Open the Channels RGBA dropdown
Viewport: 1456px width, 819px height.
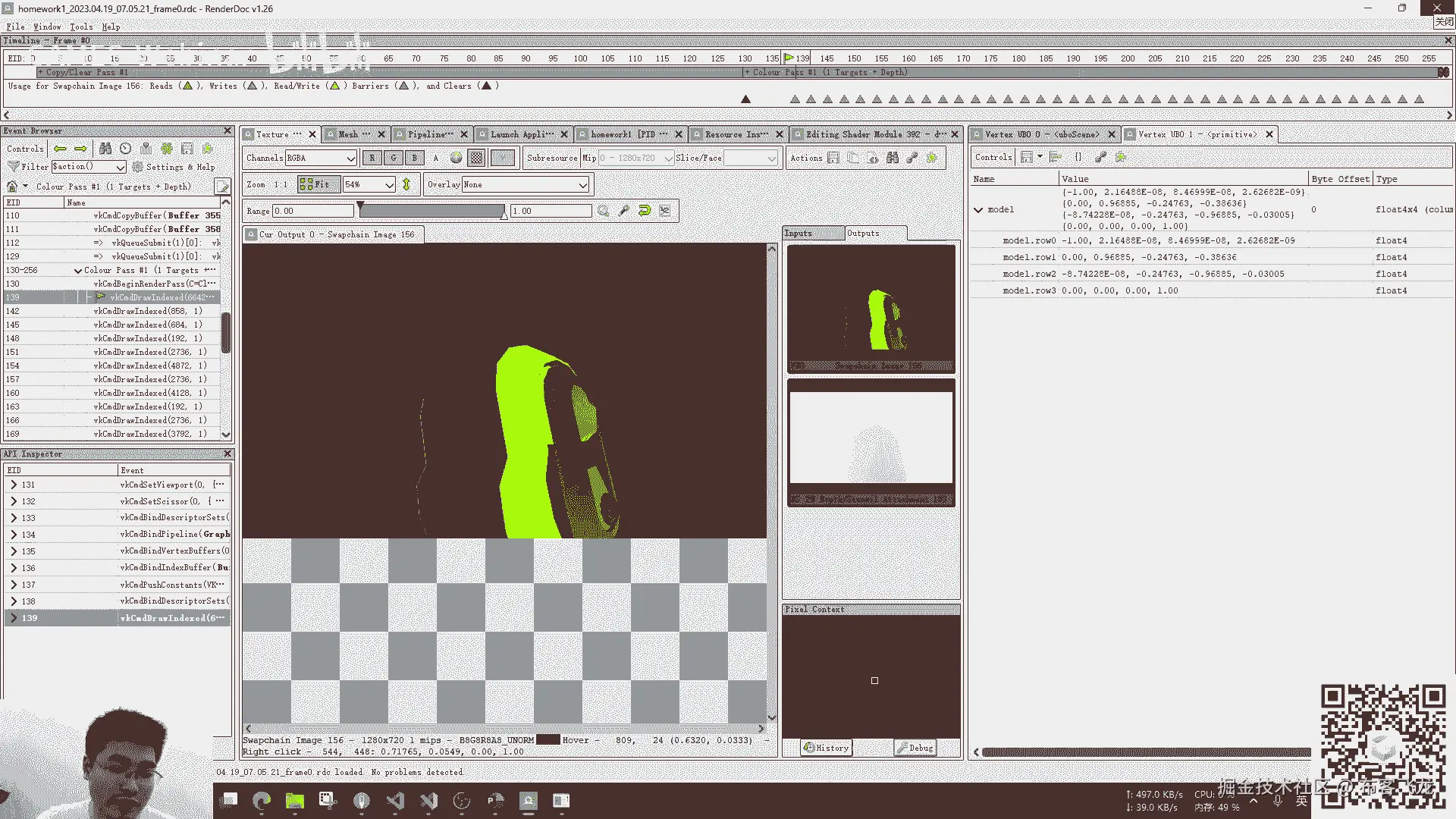coord(321,158)
